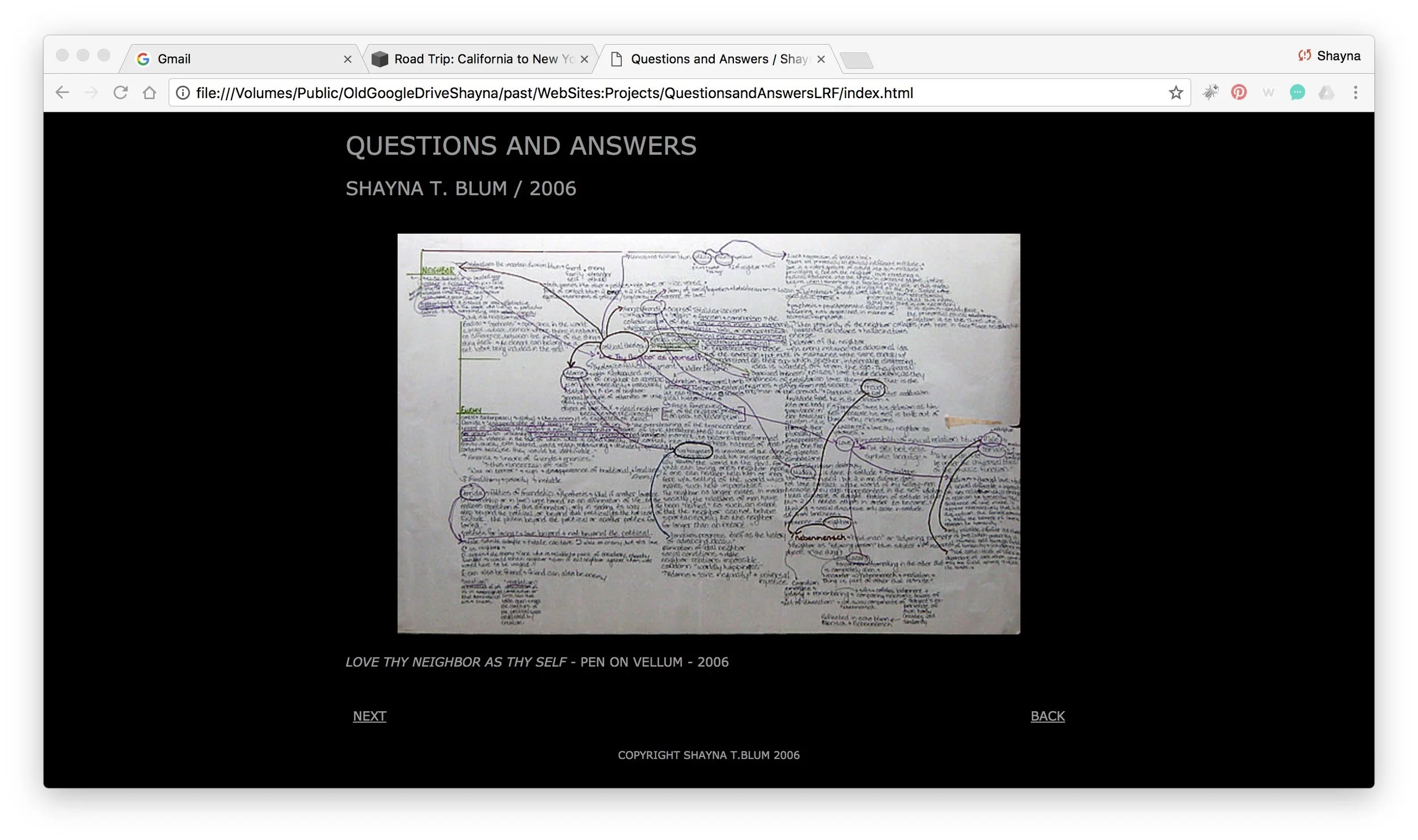Image resolution: width=1418 pixels, height=840 pixels.
Task: Switch to the Gmail tab
Action: 238,59
